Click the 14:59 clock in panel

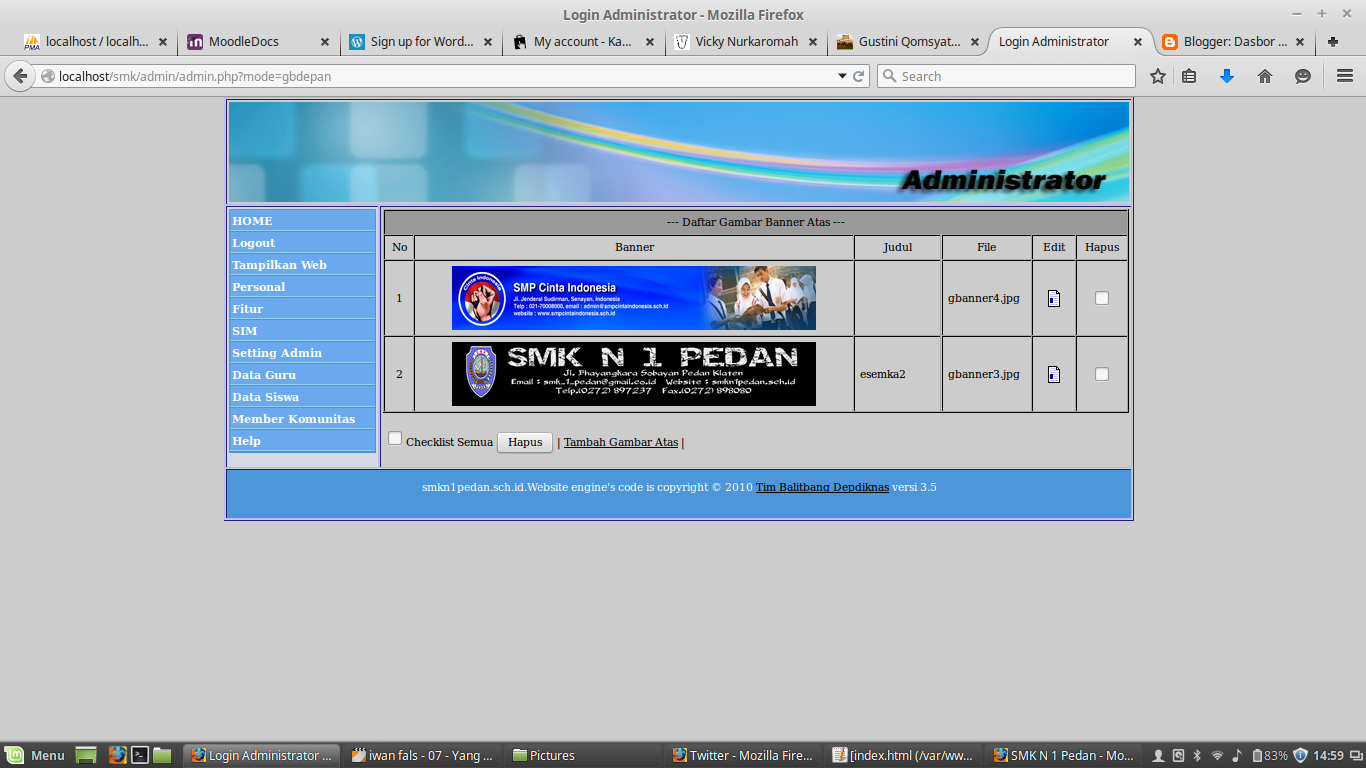point(1328,756)
